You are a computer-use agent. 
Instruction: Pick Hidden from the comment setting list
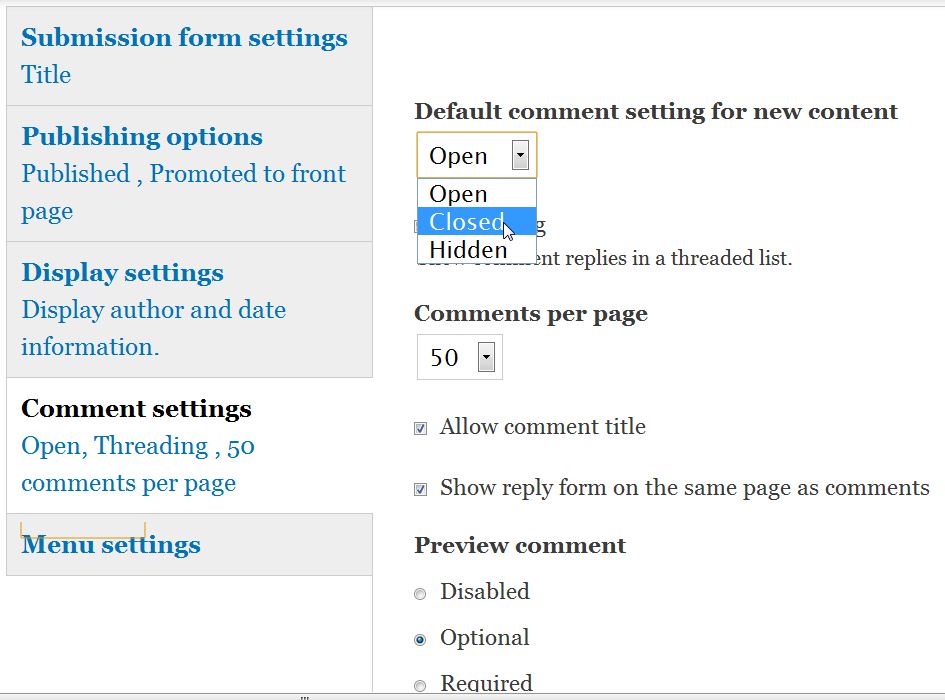tap(469, 249)
